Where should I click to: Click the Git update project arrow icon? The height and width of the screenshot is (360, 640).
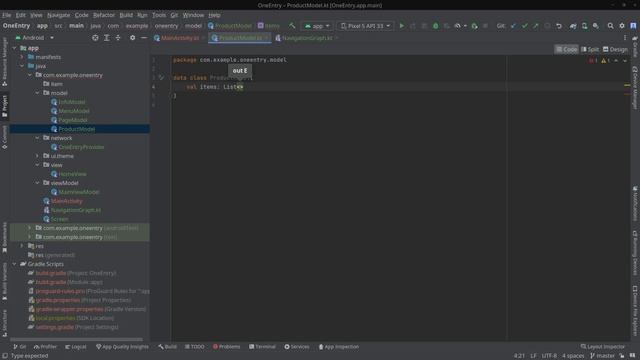513,26
